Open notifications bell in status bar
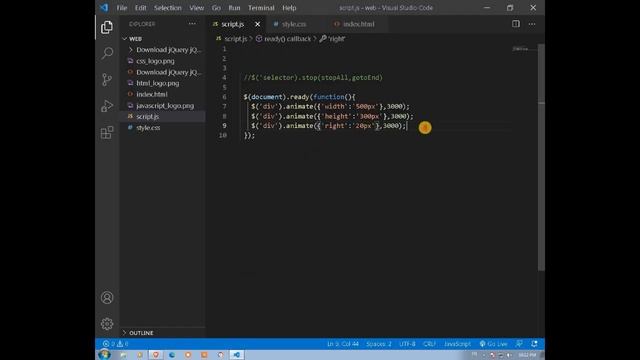 [534, 344]
